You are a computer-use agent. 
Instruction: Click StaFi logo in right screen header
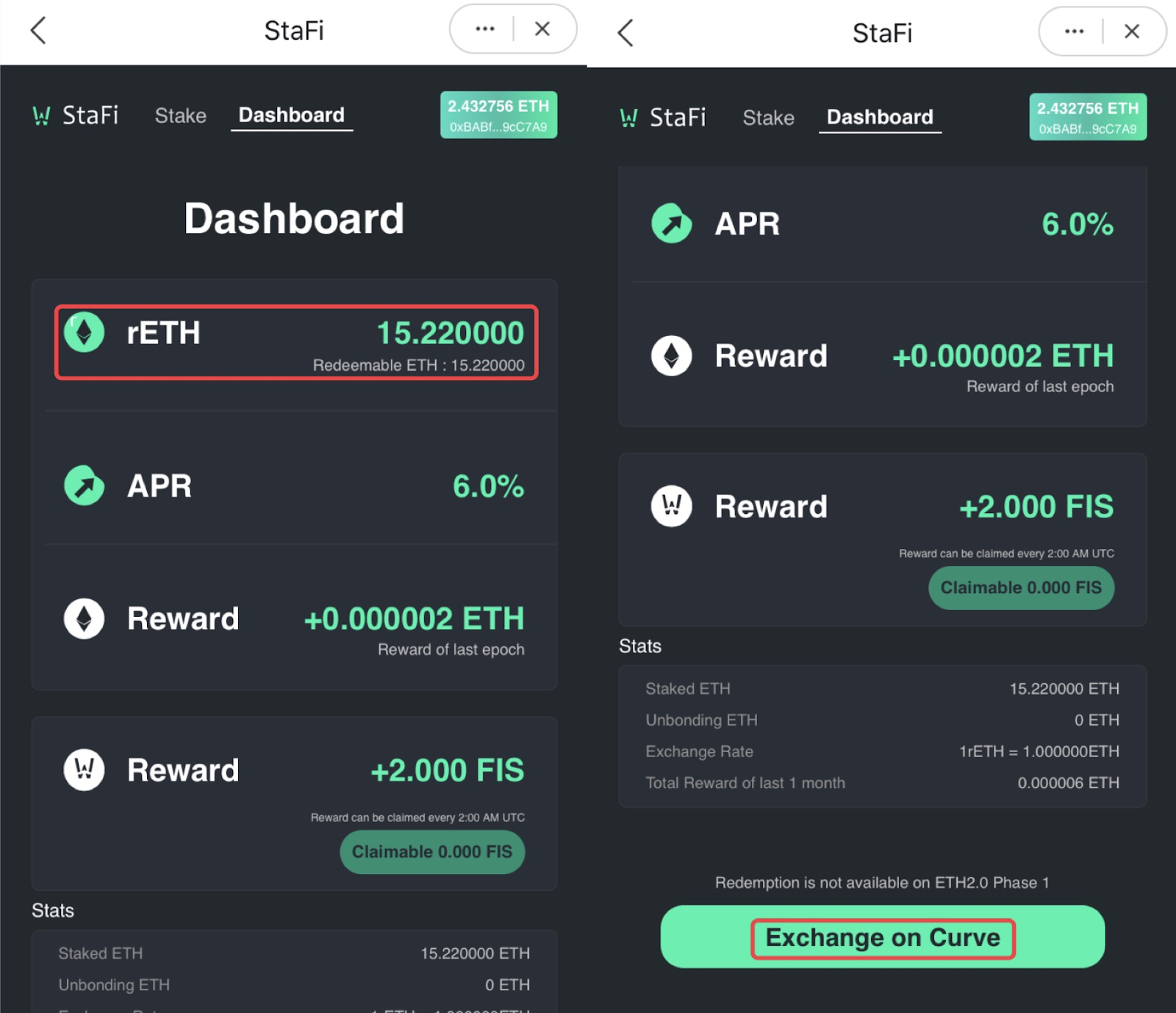pyautogui.click(x=662, y=117)
